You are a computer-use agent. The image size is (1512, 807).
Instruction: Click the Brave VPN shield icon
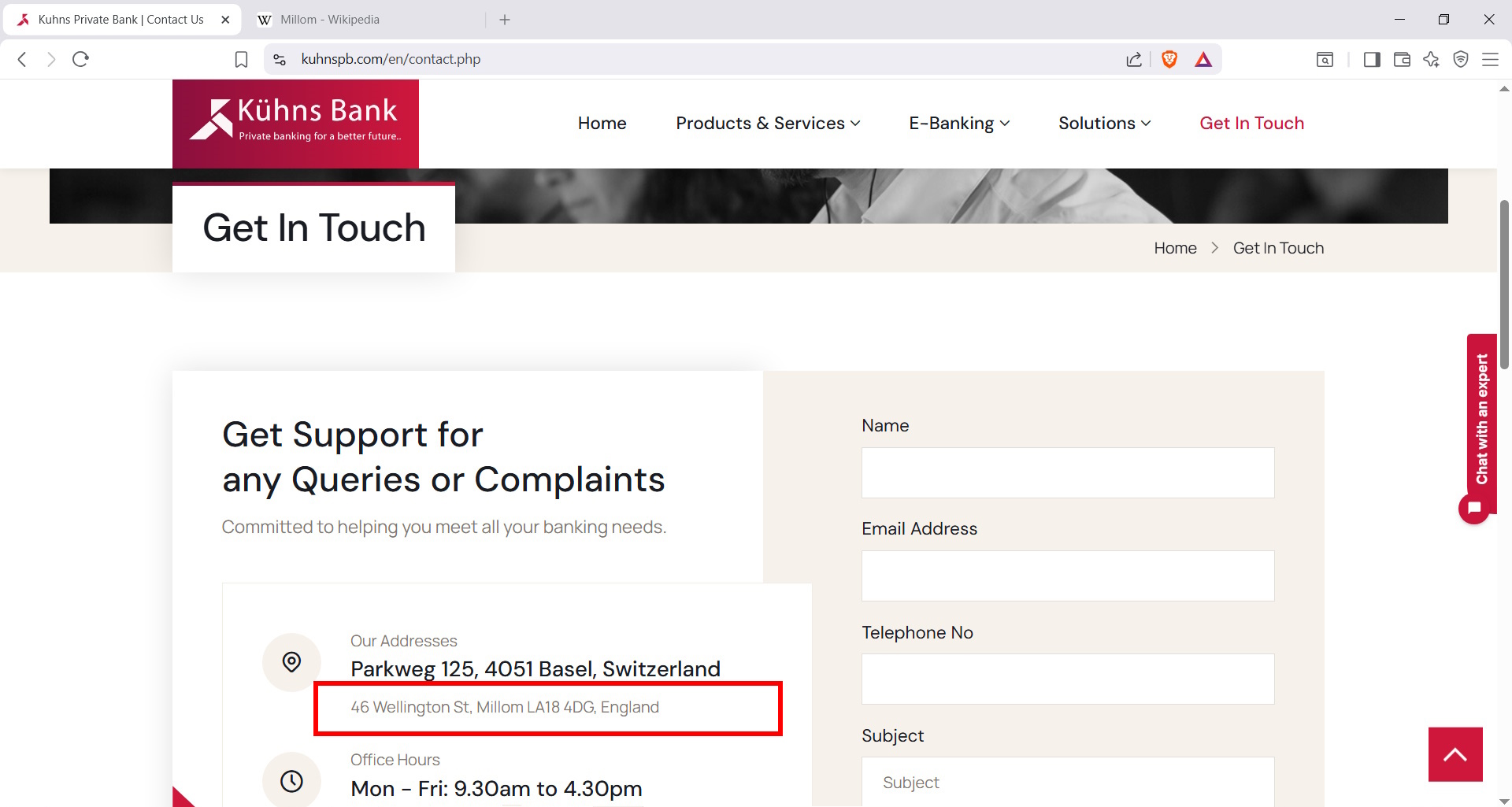click(x=1461, y=59)
